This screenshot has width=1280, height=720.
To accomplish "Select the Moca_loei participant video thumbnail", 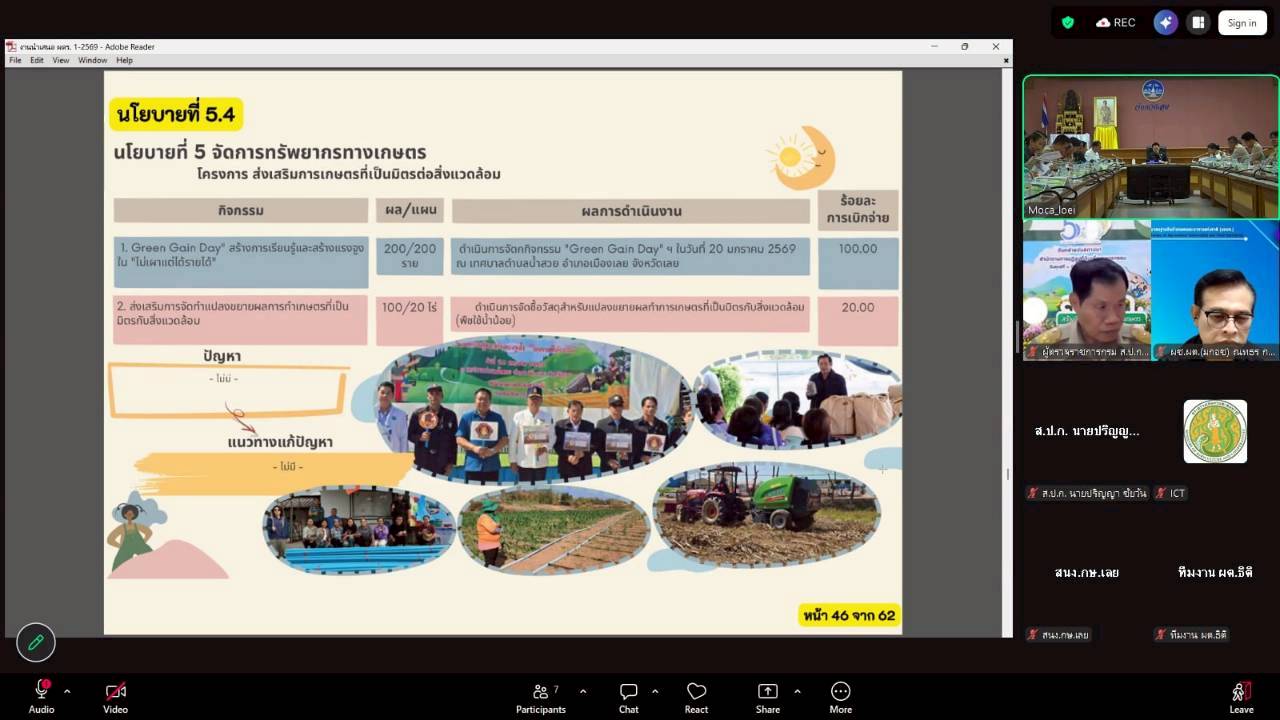I will click(x=1150, y=148).
